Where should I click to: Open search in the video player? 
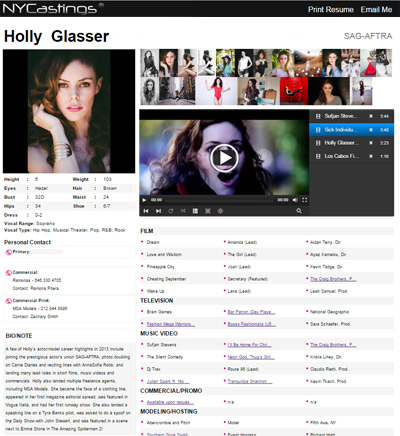point(299,211)
